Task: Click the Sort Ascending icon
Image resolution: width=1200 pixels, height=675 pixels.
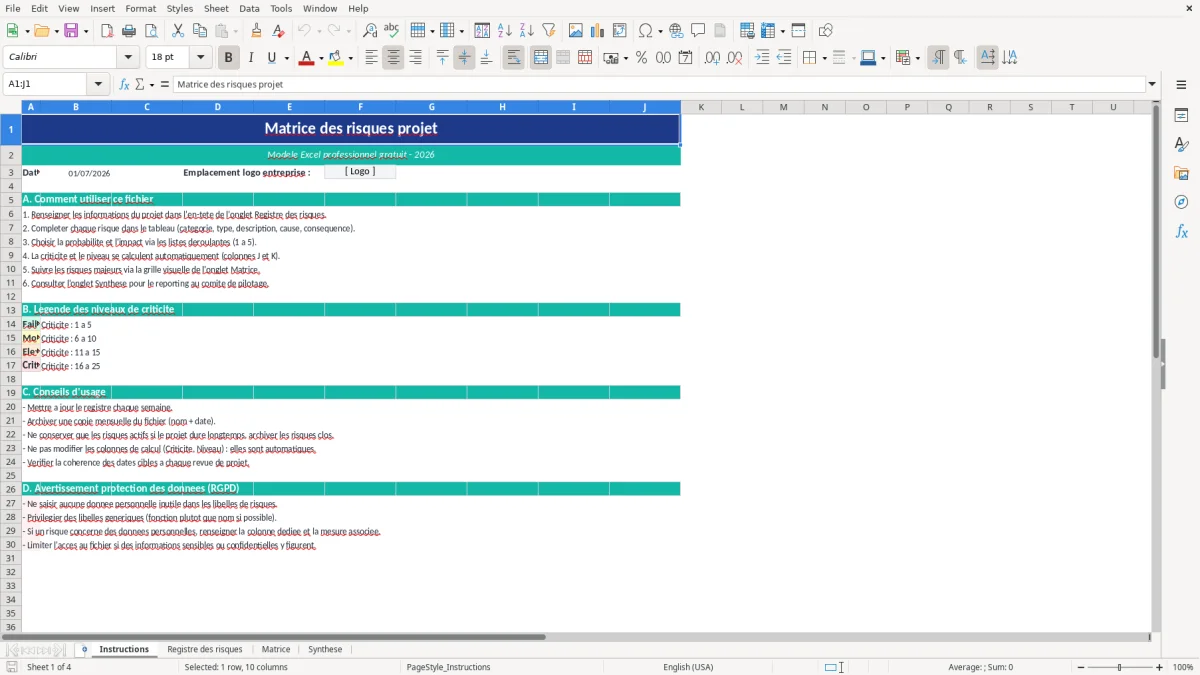Action: pyautogui.click(x=505, y=31)
